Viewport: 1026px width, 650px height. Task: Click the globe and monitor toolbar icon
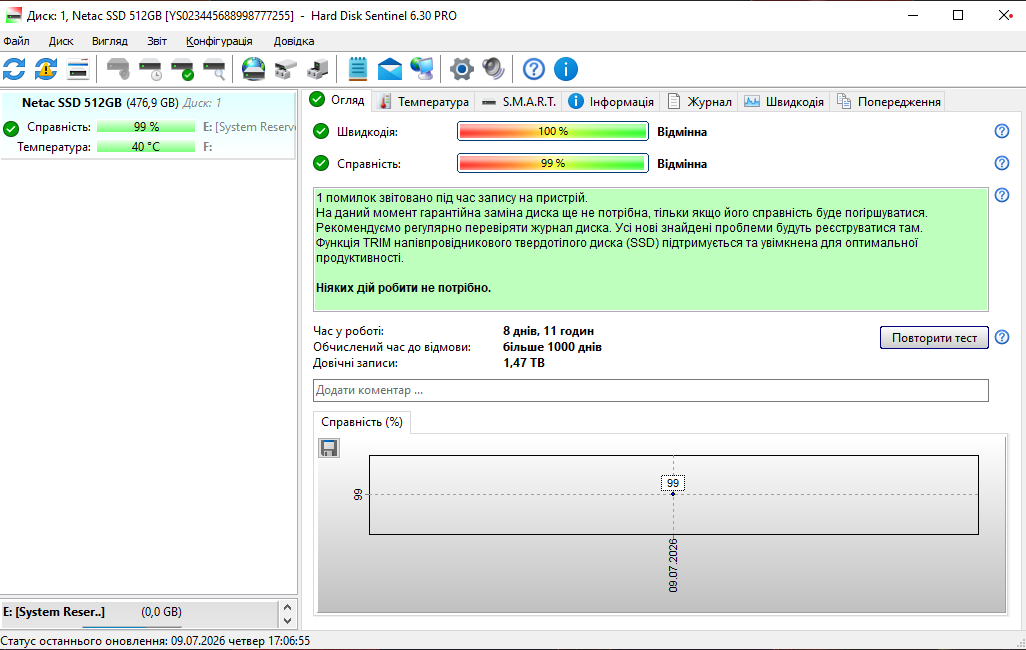coord(422,69)
